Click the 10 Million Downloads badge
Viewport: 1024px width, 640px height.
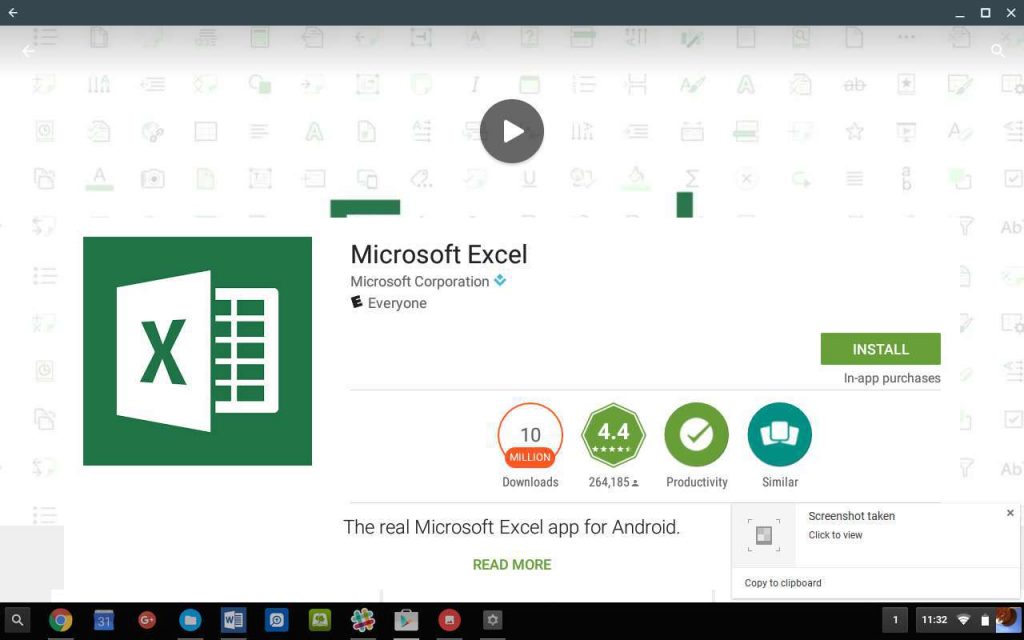[530, 435]
